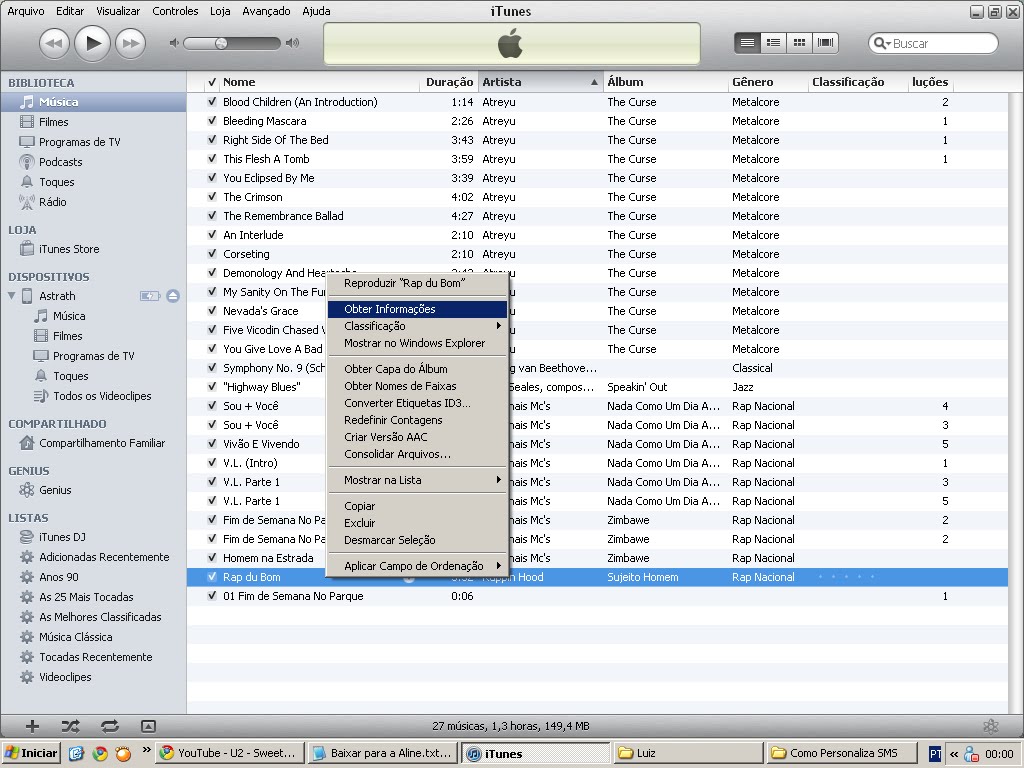
Task: Eject the Astrath device
Action: [173, 296]
